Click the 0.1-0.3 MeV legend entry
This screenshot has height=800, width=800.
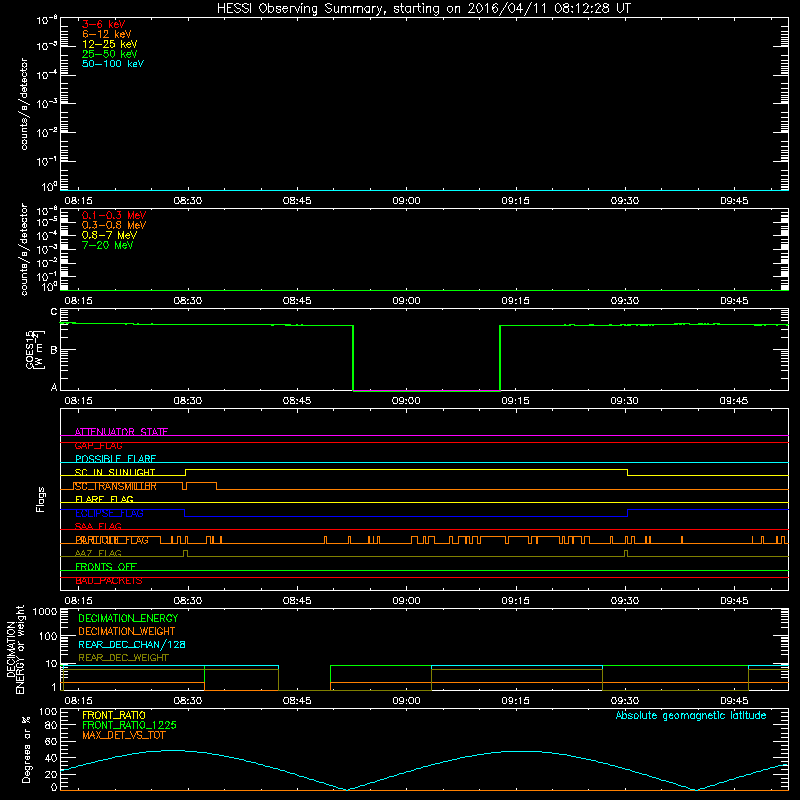(114, 215)
